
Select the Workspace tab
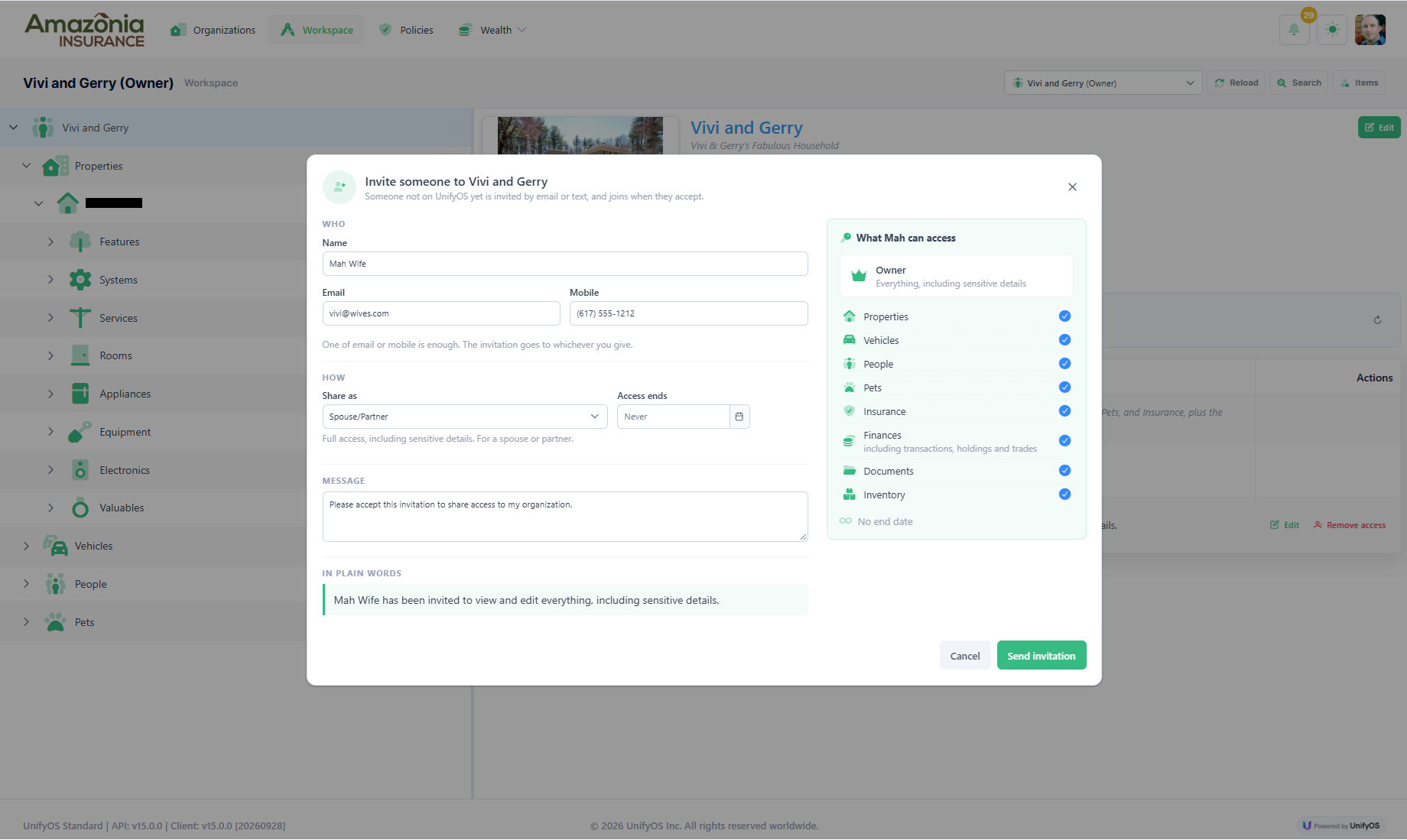[x=317, y=30]
